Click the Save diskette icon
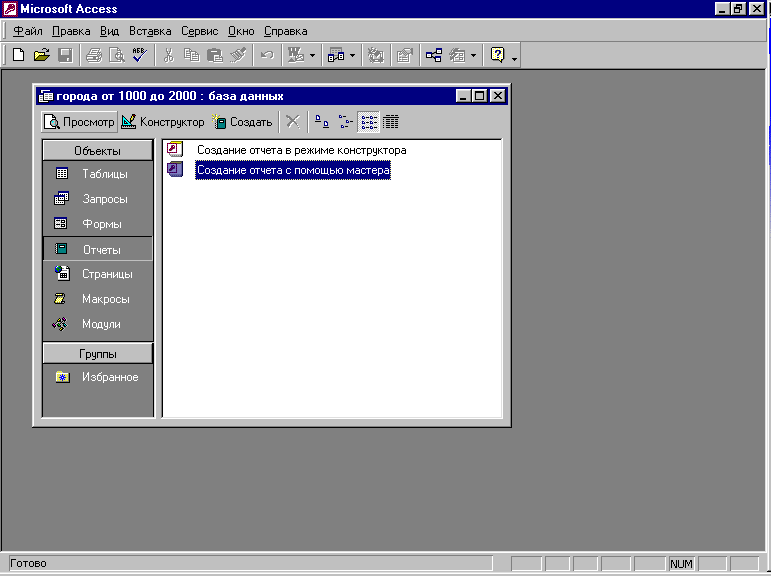This screenshot has height=576, width=771. [65, 55]
